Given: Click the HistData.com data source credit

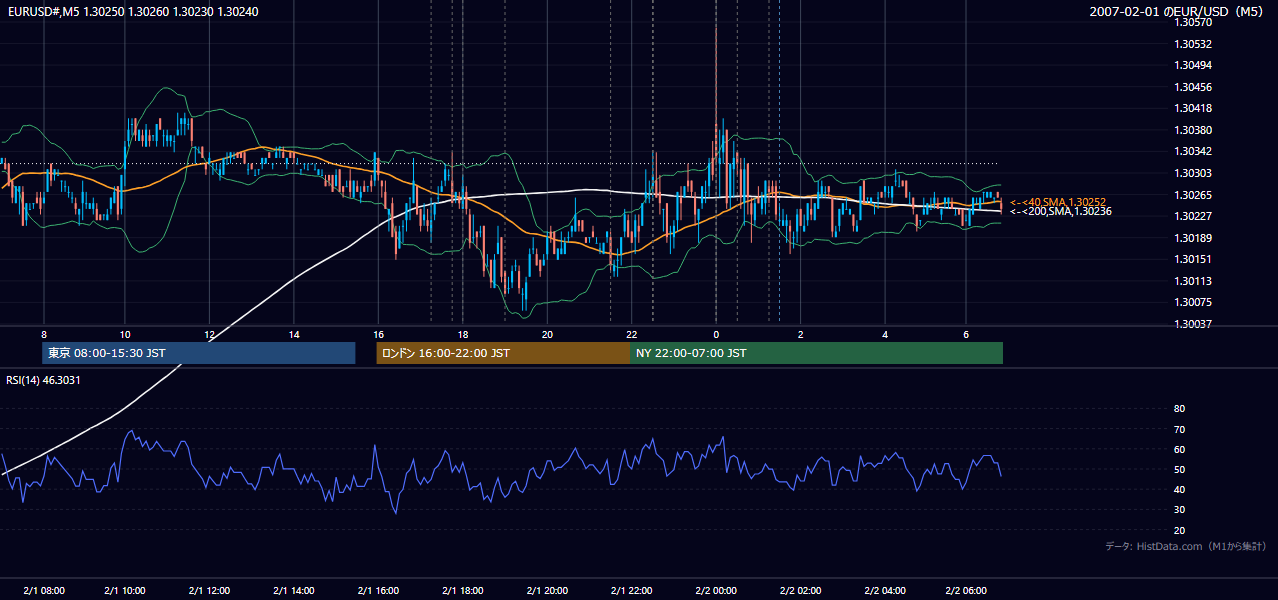Looking at the screenshot, I should (1186, 546).
